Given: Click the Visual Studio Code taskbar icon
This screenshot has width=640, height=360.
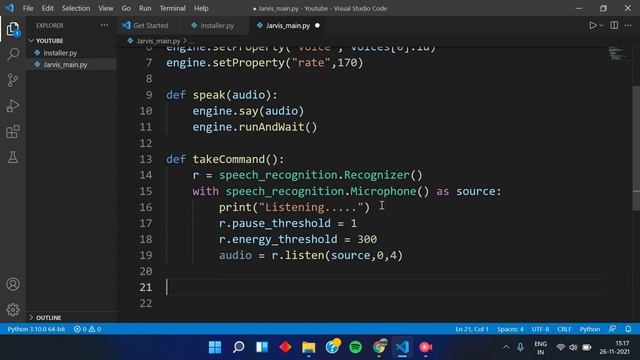Looking at the screenshot, I should pos(402,347).
